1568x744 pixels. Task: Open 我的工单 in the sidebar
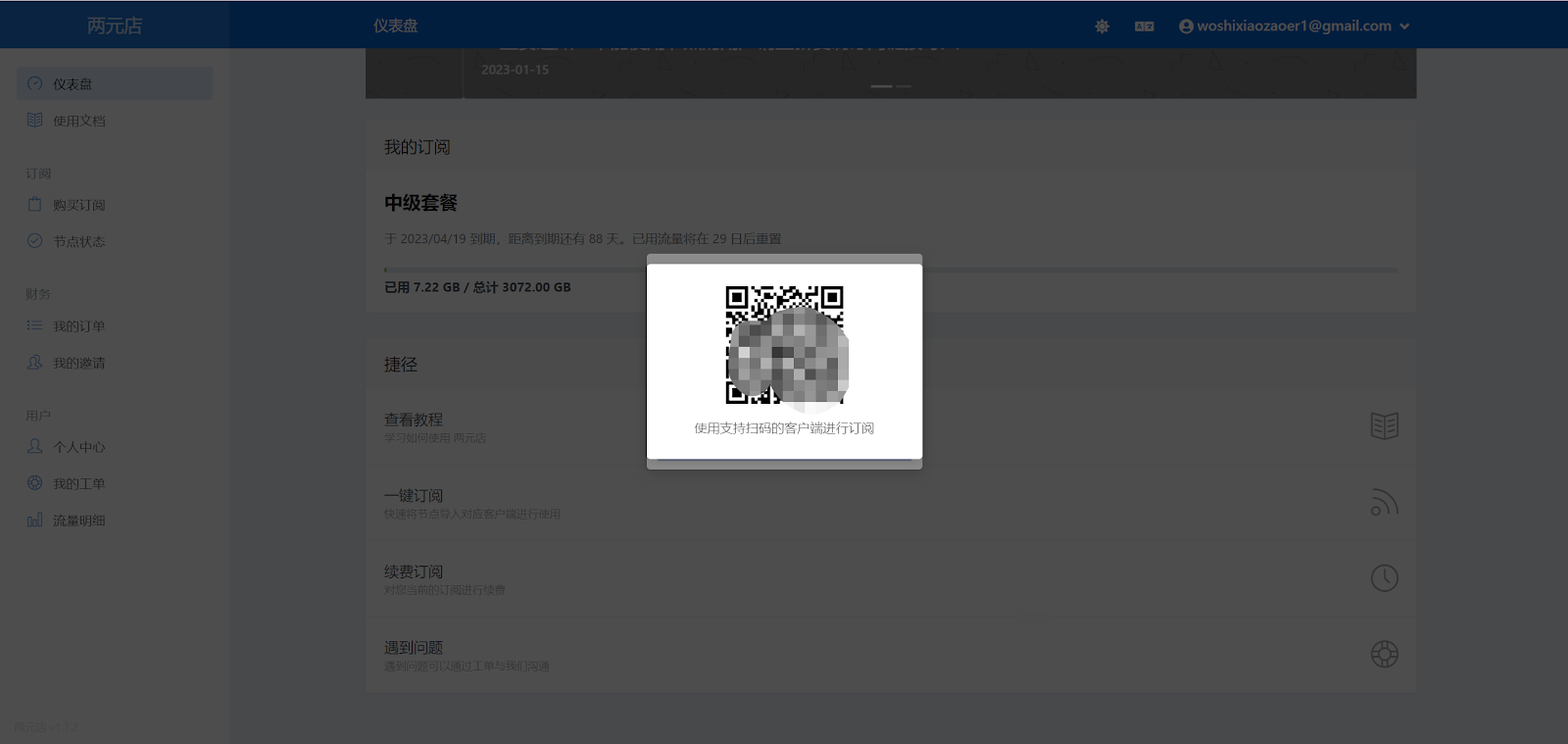click(x=115, y=484)
